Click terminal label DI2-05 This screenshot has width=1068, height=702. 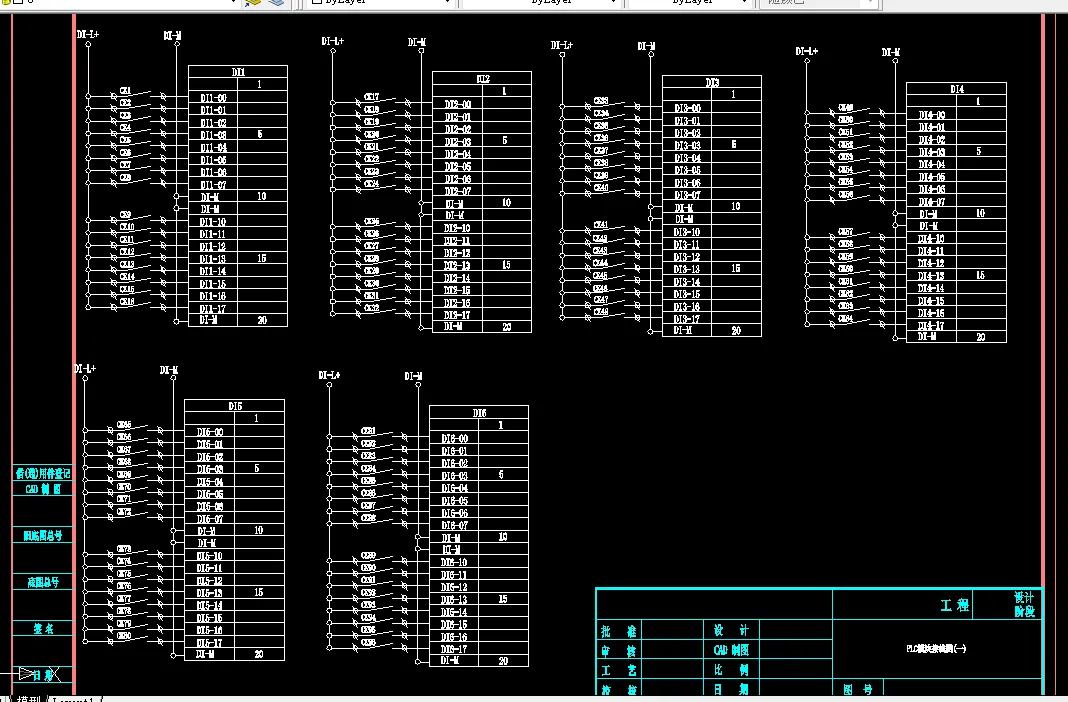click(458, 166)
